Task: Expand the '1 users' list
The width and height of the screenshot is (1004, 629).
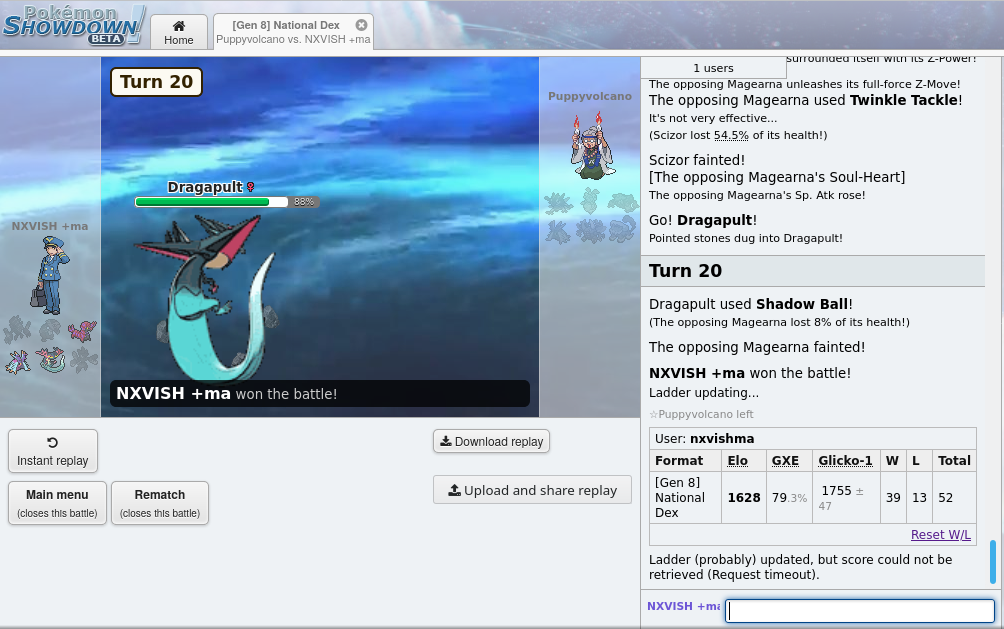Action: (713, 68)
